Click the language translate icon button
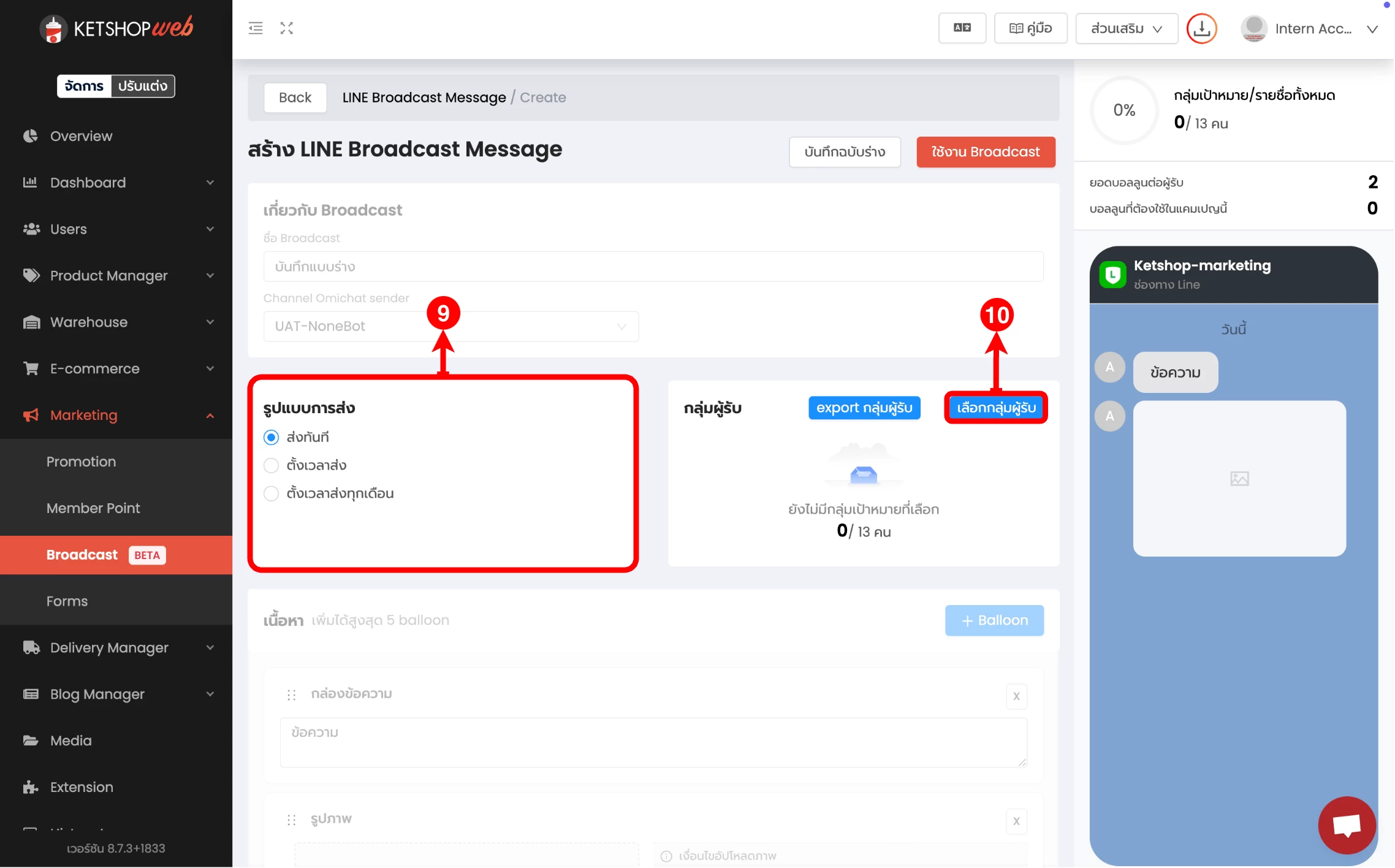This screenshot has height=868, width=1395. [x=962, y=28]
